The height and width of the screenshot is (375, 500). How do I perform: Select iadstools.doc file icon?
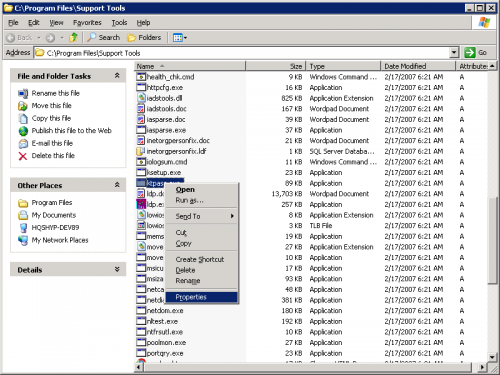click(x=141, y=109)
